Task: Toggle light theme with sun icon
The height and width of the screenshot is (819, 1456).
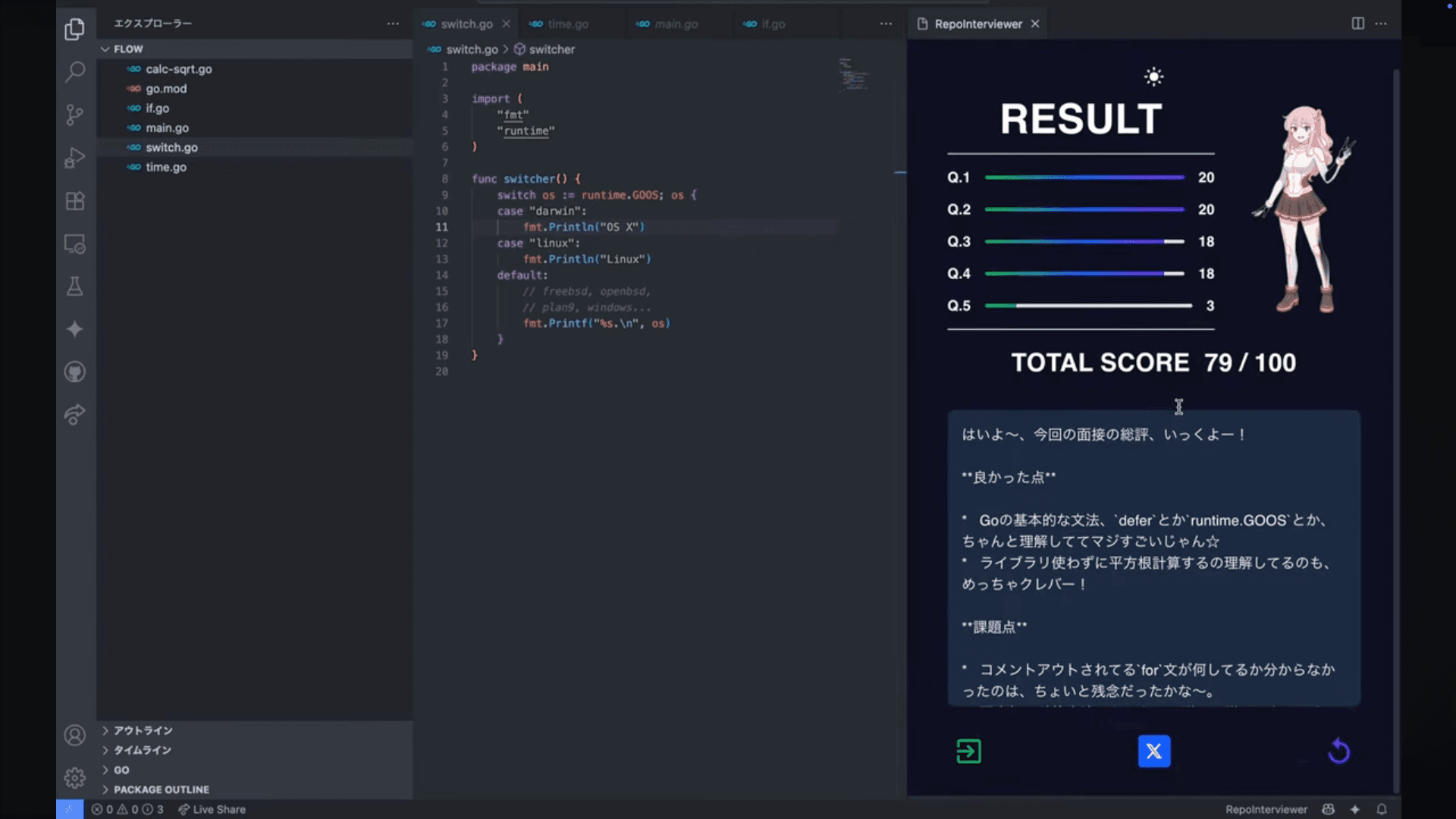Action: (1153, 77)
